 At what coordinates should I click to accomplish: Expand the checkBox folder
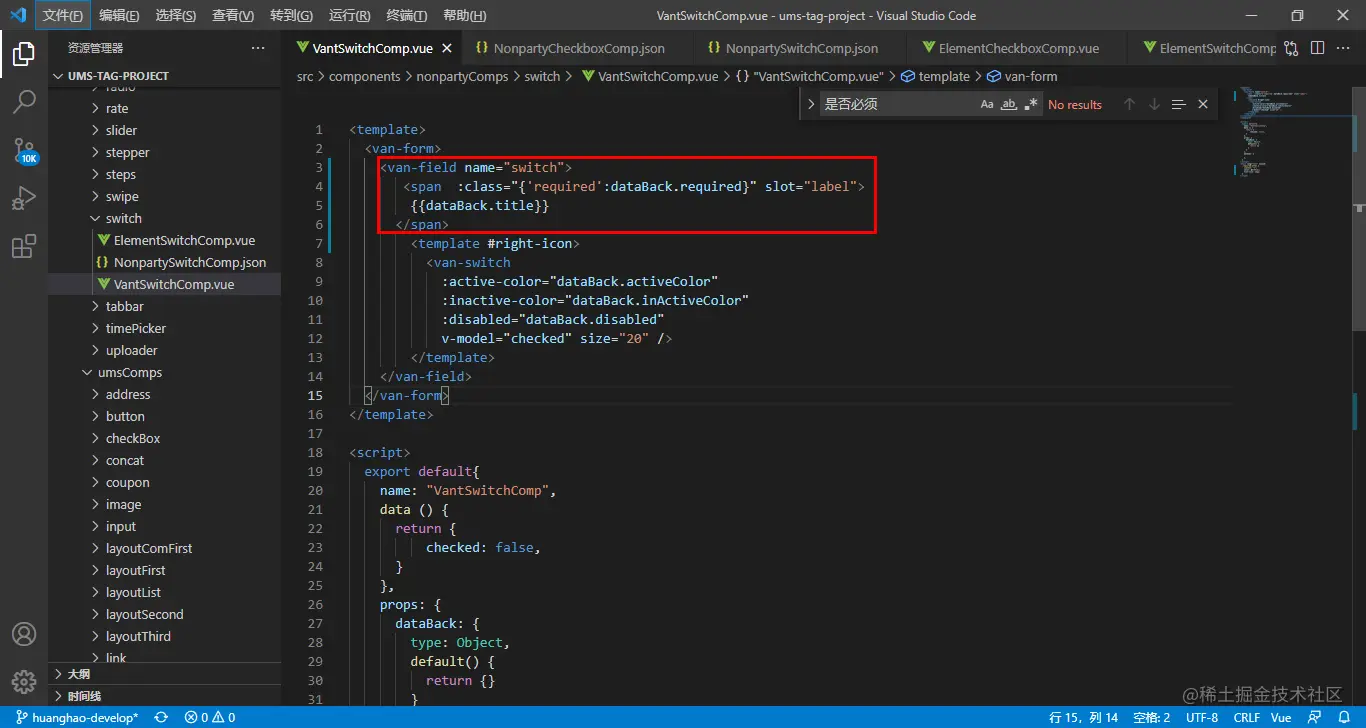coord(164,438)
